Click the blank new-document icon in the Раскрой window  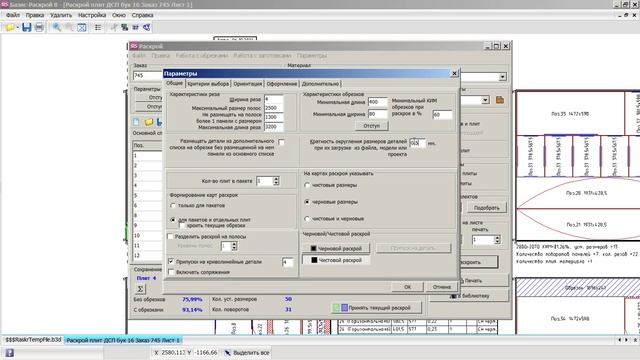136,122
